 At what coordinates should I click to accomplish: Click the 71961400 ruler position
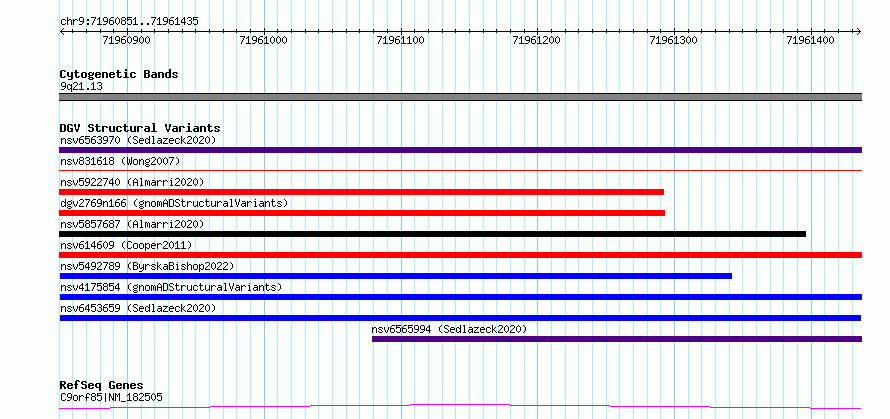pyautogui.click(x=811, y=40)
